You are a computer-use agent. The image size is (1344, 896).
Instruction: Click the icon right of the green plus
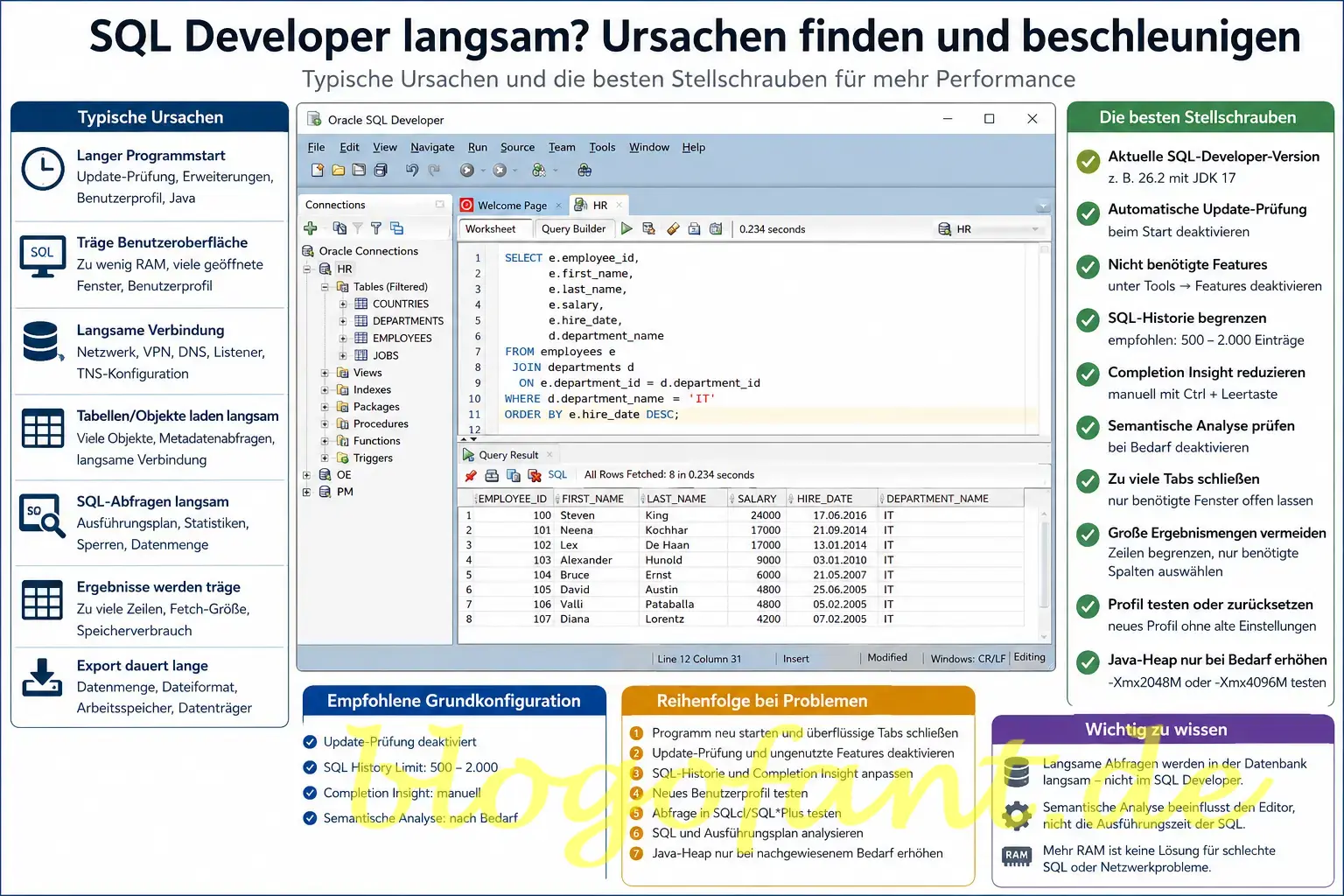click(339, 228)
